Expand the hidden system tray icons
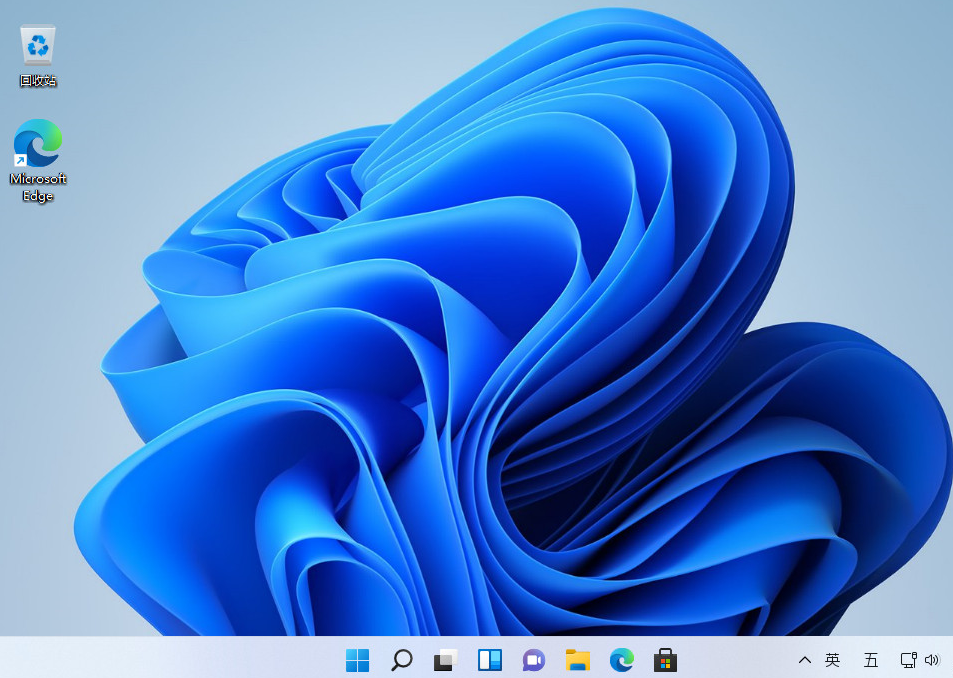Viewport: 953px width, 678px height. [x=804, y=660]
